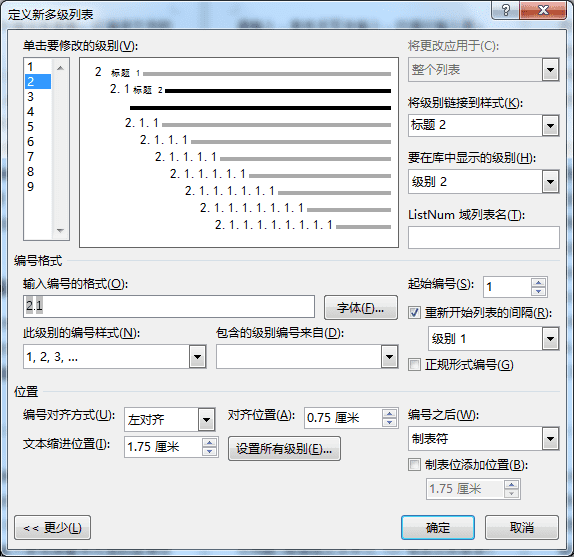Click 对齐位置 field showing 0.75 厘米
This screenshot has width=574, height=557.
pyautogui.click(x=343, y=418)
